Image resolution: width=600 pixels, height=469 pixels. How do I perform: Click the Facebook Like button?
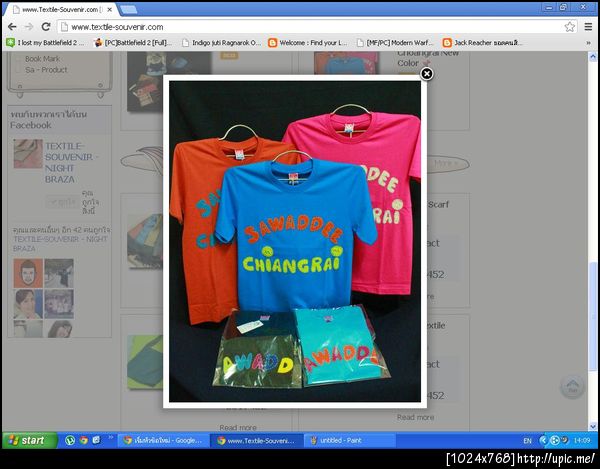click(62, 202)
